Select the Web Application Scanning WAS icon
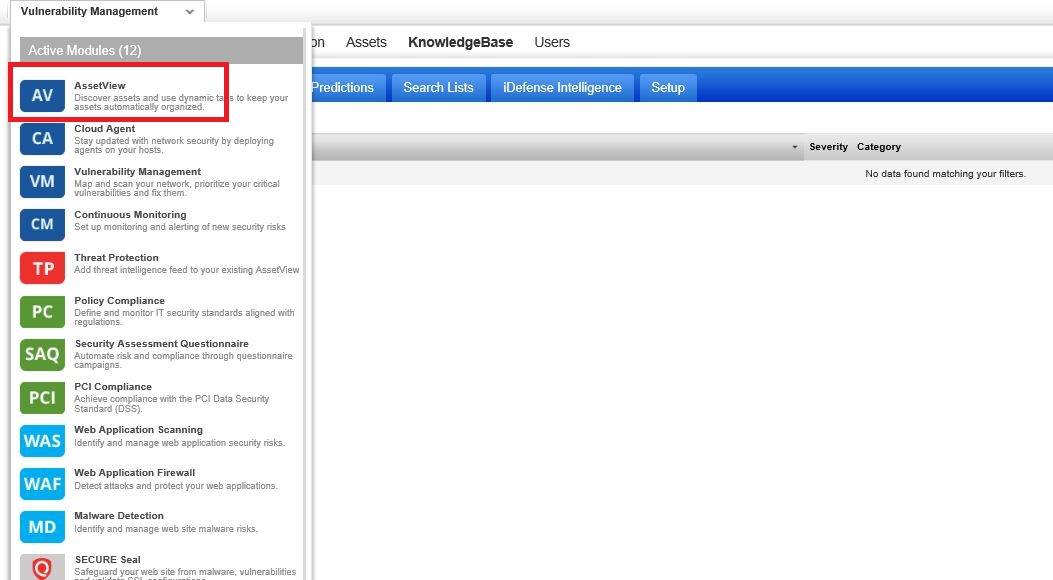Screen dimensions: 1053x580 coord(41,440)
